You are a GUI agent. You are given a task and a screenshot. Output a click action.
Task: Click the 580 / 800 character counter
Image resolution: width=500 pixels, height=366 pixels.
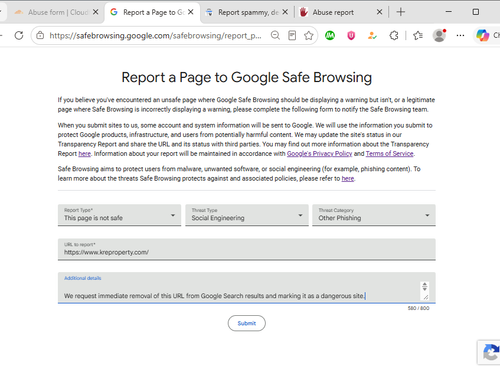coord(418,308)
